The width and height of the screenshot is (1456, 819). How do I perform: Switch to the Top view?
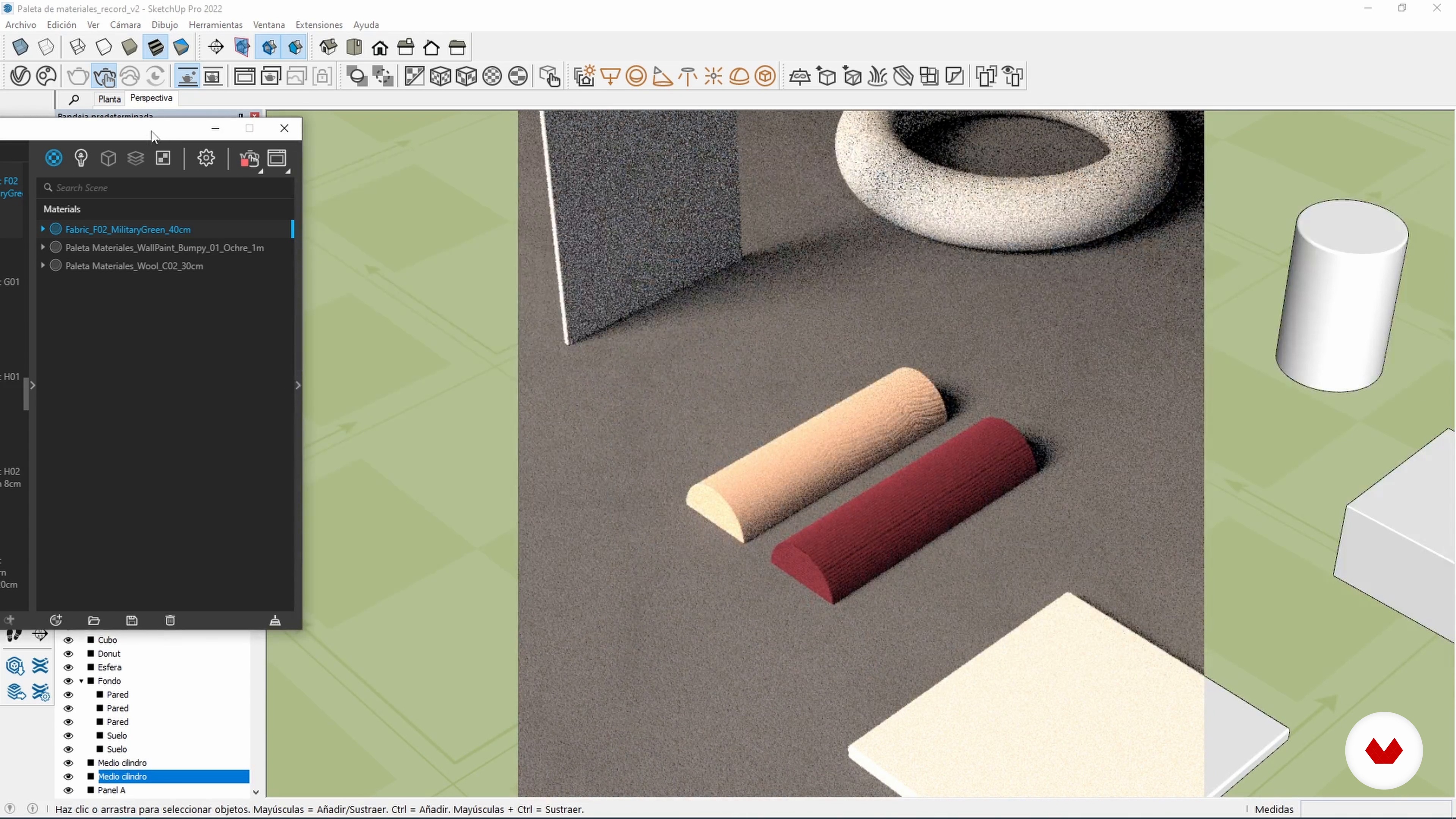pos(355,47)
